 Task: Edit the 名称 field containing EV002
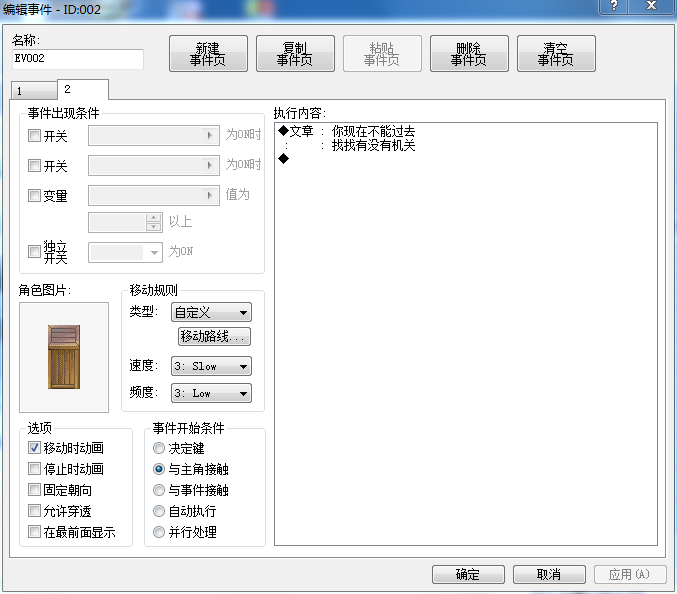coord(78,59)
